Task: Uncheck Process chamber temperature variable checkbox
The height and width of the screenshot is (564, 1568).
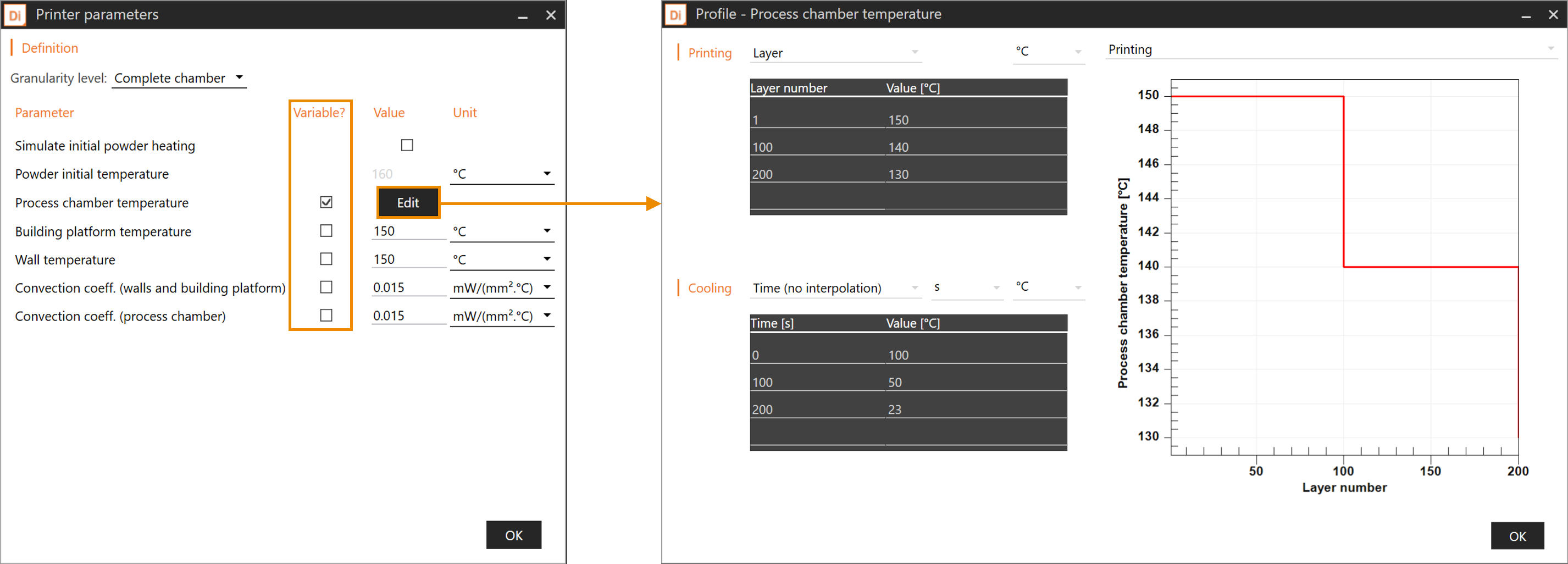Action: coord(326,202)
